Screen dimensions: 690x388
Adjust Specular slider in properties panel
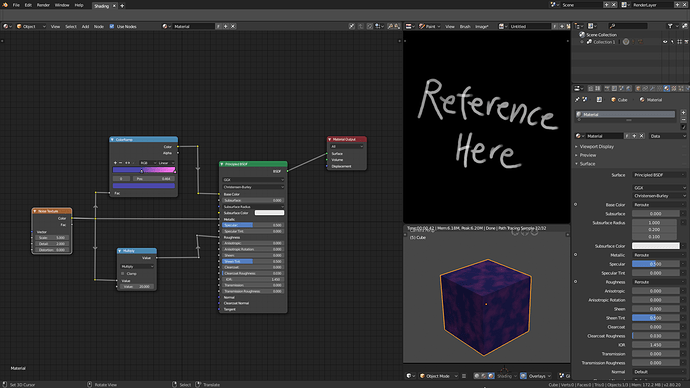[656, 264]
